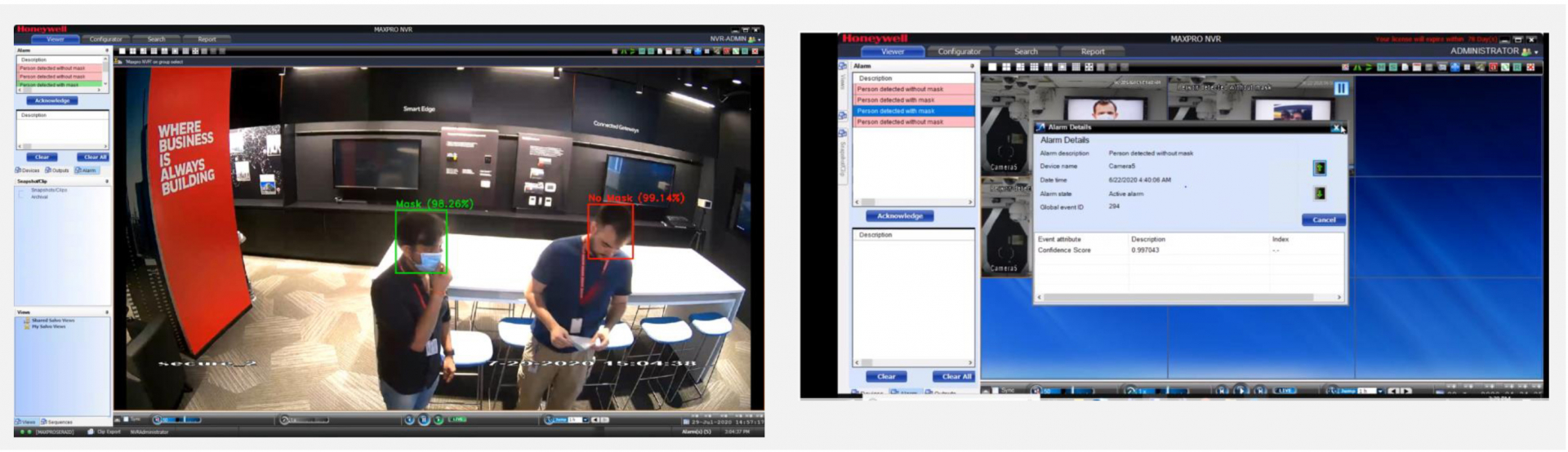Pin the Alarm panel in the left window
The image size is (1568, 452).
point(107,51)
